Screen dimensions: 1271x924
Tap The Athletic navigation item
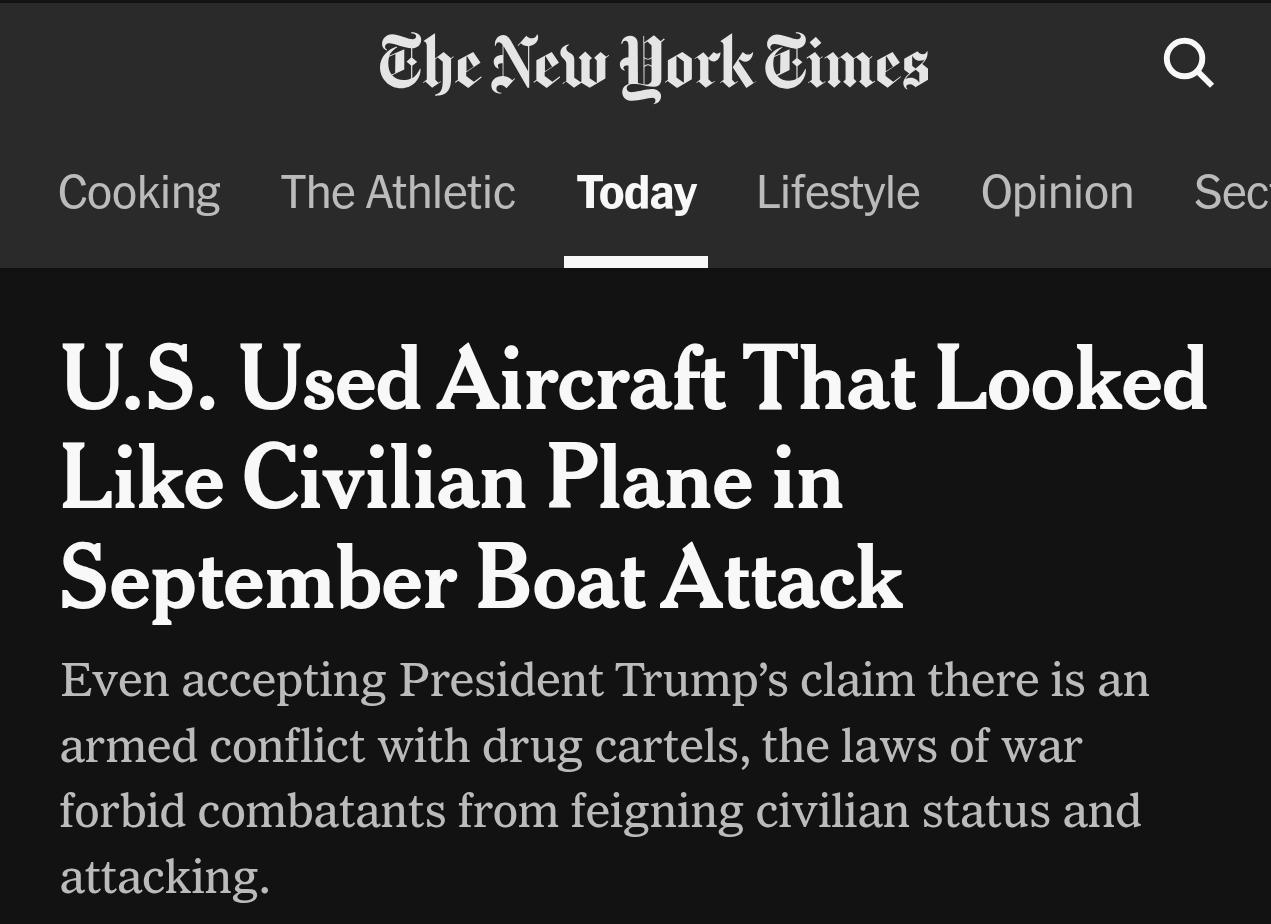pos(398,192)
